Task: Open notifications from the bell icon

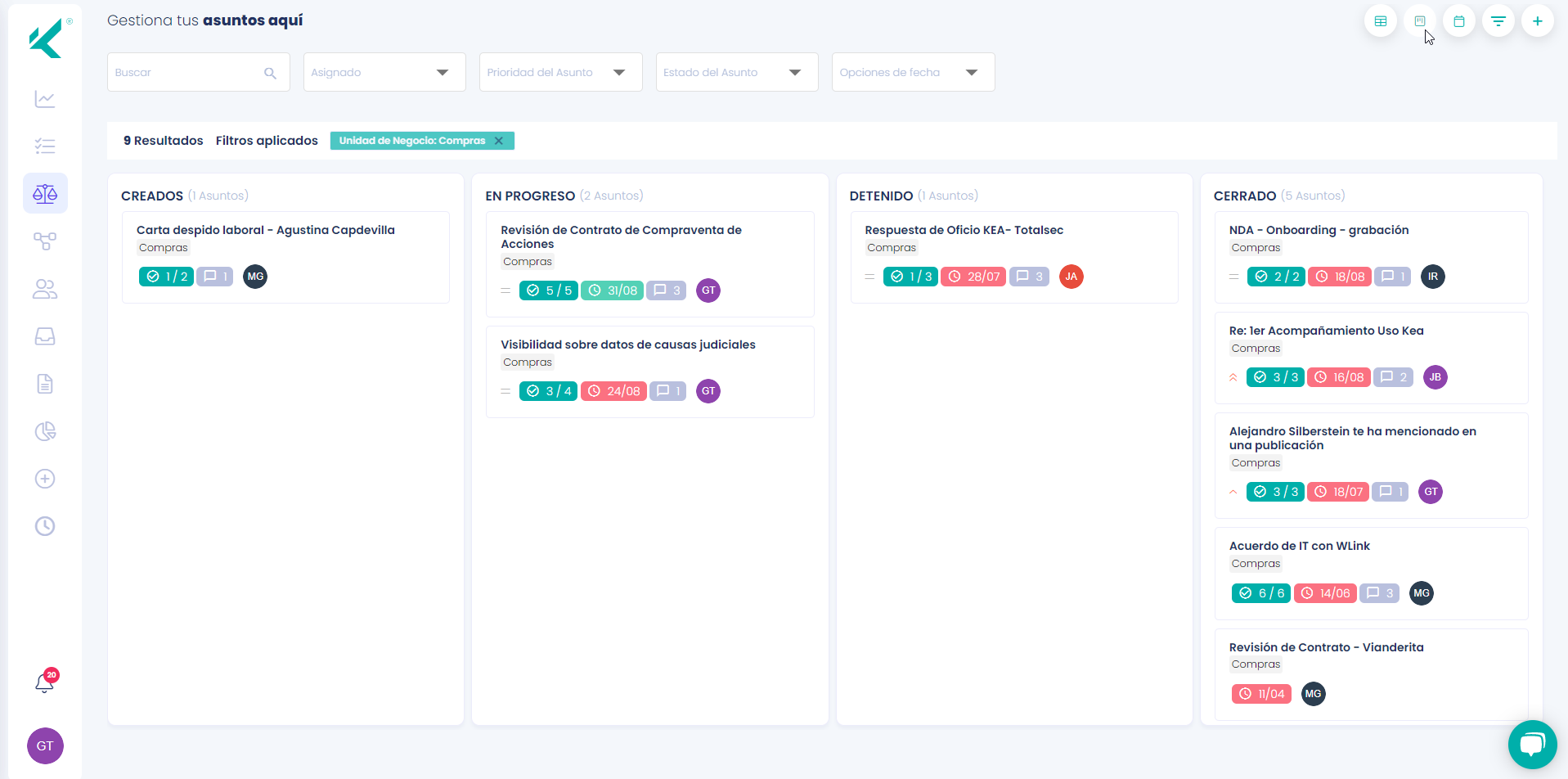Action: click(x=45, y=682)
